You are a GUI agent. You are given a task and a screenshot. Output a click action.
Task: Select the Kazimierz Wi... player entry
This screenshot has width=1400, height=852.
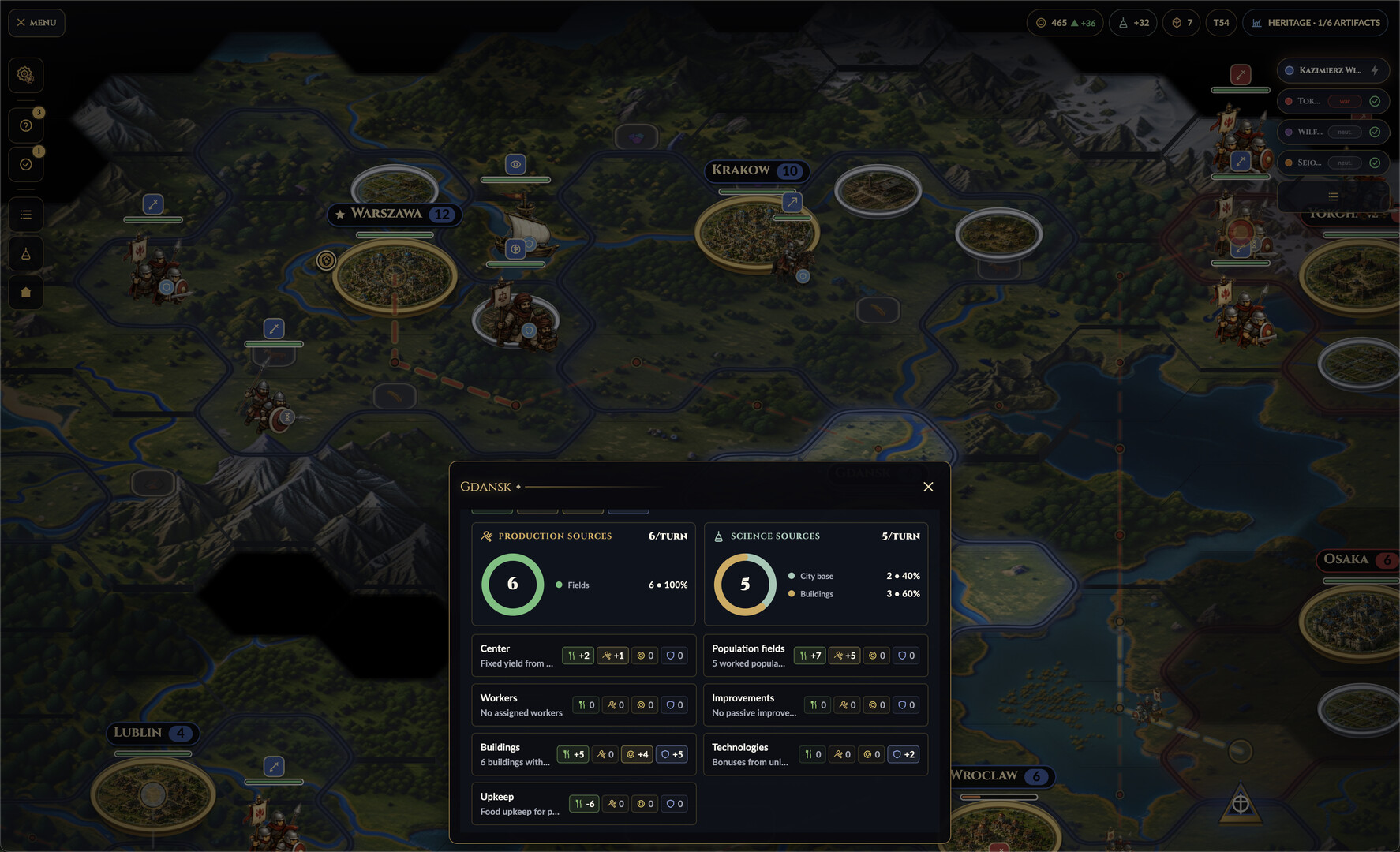(1333, 70)
